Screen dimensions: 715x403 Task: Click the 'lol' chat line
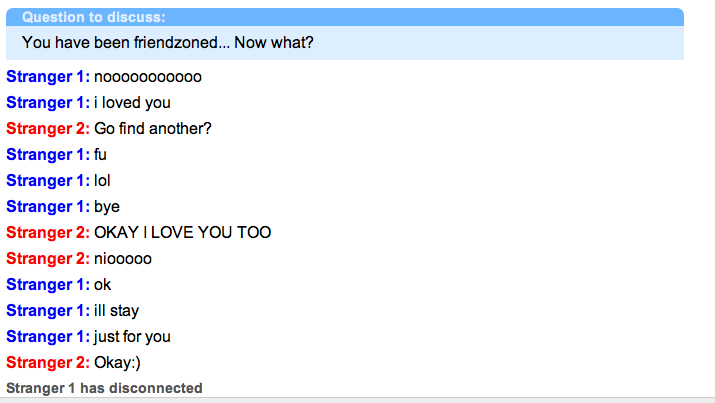(102, 181)
